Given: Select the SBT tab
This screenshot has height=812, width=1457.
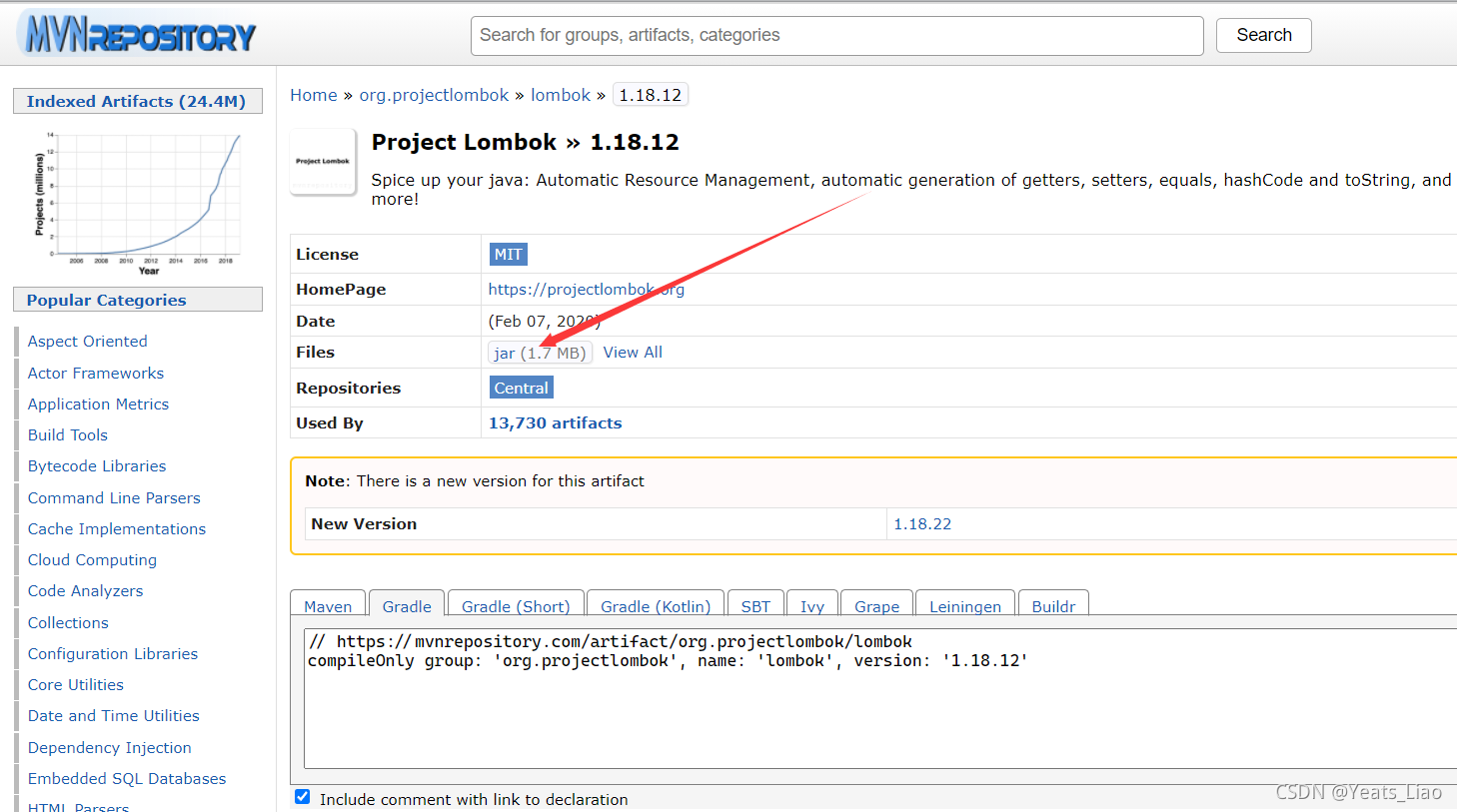Looking at the screenshot, I should (x=755, y=606).
